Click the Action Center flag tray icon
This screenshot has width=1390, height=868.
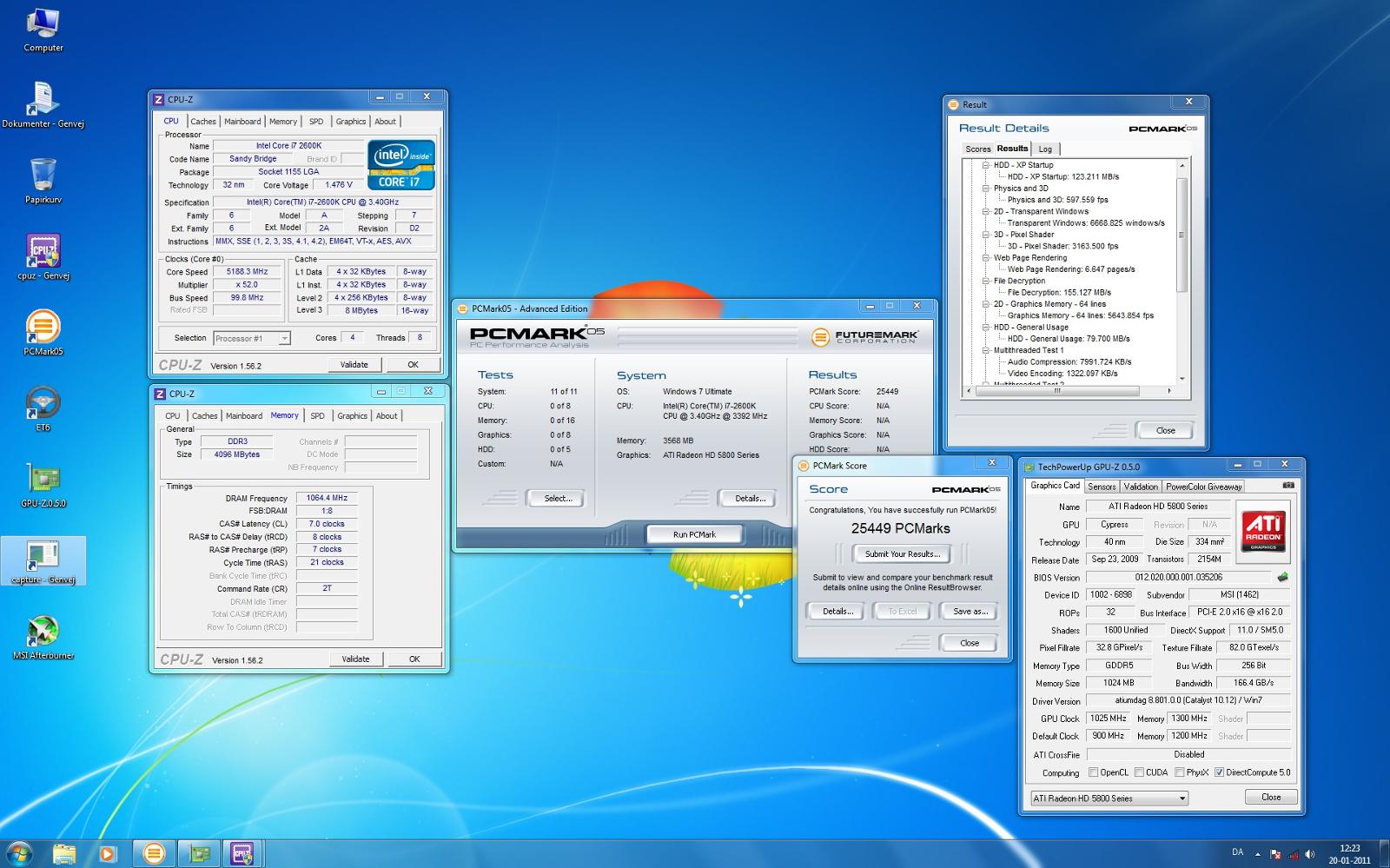1275,854
